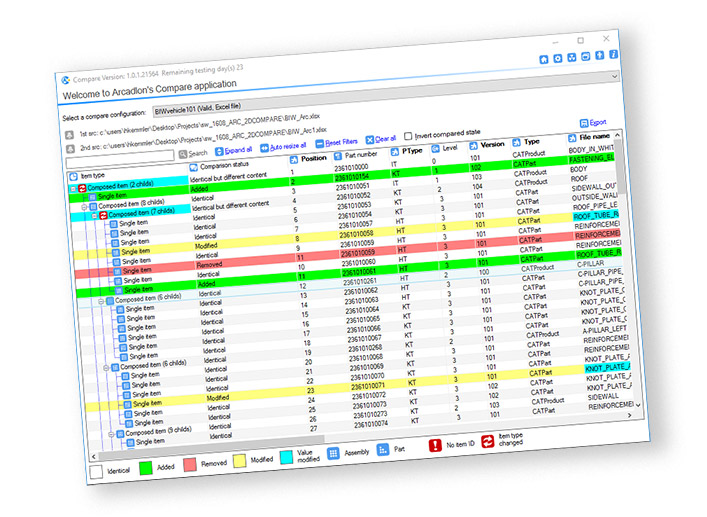Click the upward arrow upload icon
Image resolution: width=707 pixels, height=517 pixels.
599,55
